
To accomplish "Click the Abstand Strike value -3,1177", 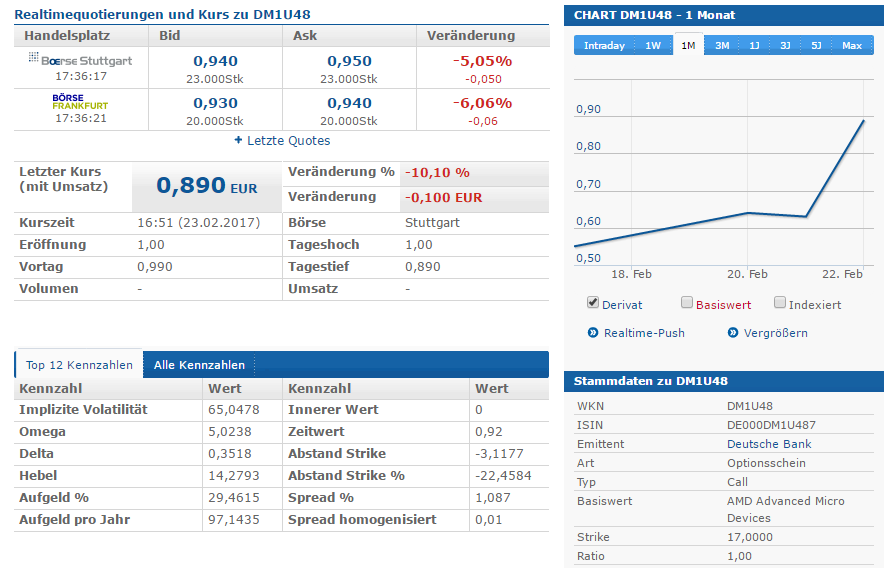I will 499,454.
